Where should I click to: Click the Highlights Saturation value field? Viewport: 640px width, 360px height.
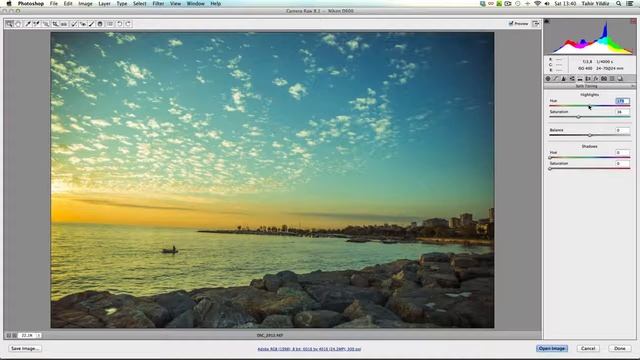coord(622,112)
